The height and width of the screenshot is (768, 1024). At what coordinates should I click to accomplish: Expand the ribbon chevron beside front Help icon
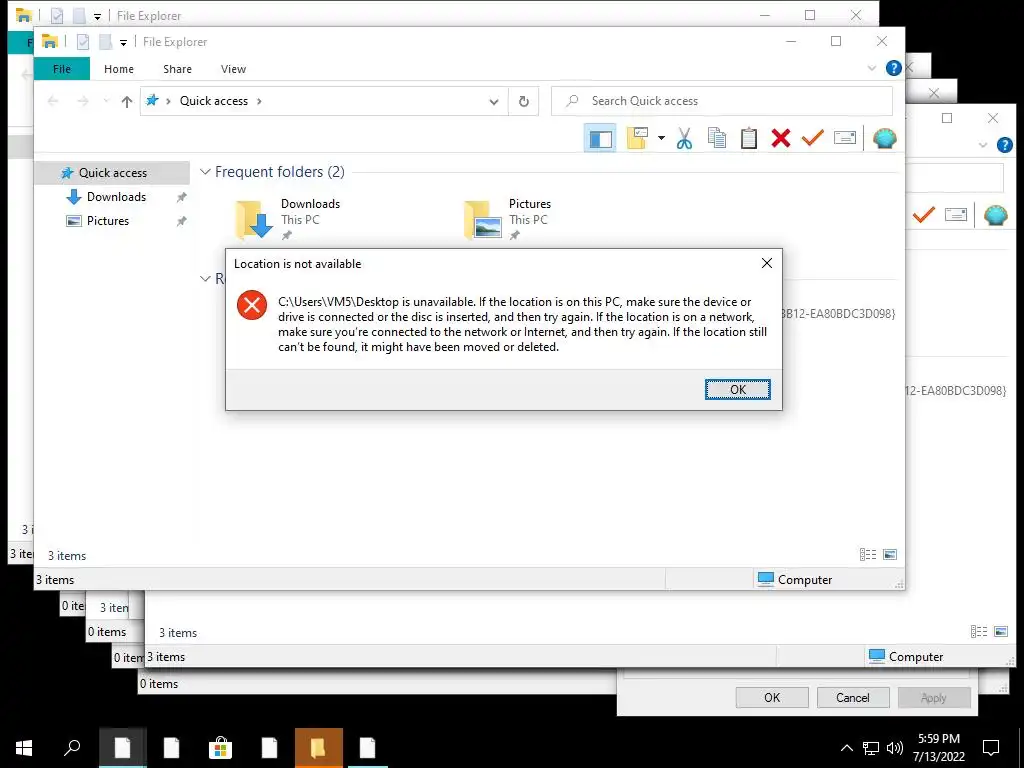[x=871, y=68]
